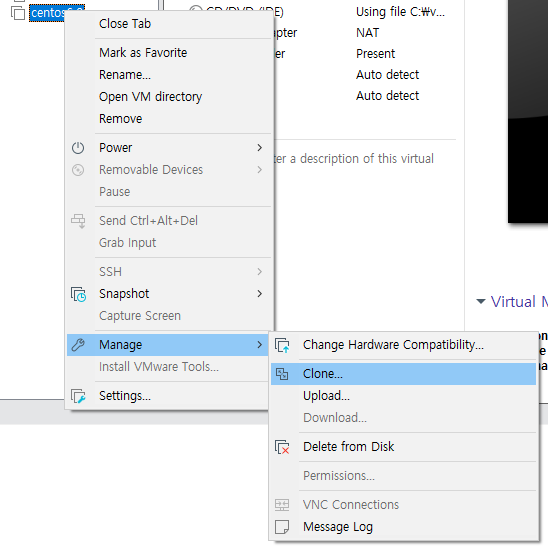
Task: Click the Send Ctrl+Alt+Del keyboard icon
Action: (78, 221)
